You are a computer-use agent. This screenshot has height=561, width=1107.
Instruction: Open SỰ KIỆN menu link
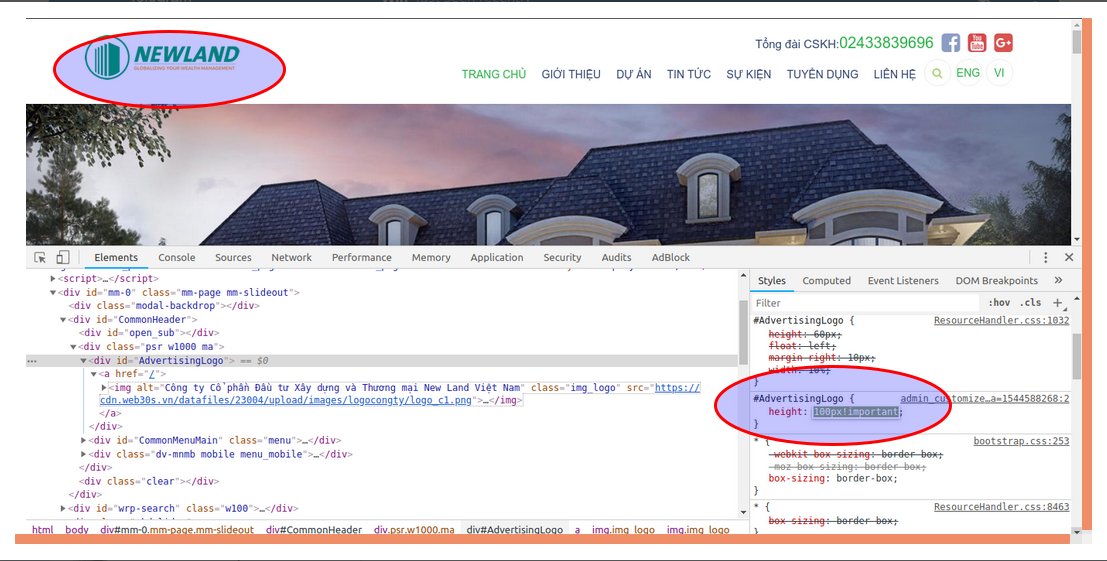(749, 74)
